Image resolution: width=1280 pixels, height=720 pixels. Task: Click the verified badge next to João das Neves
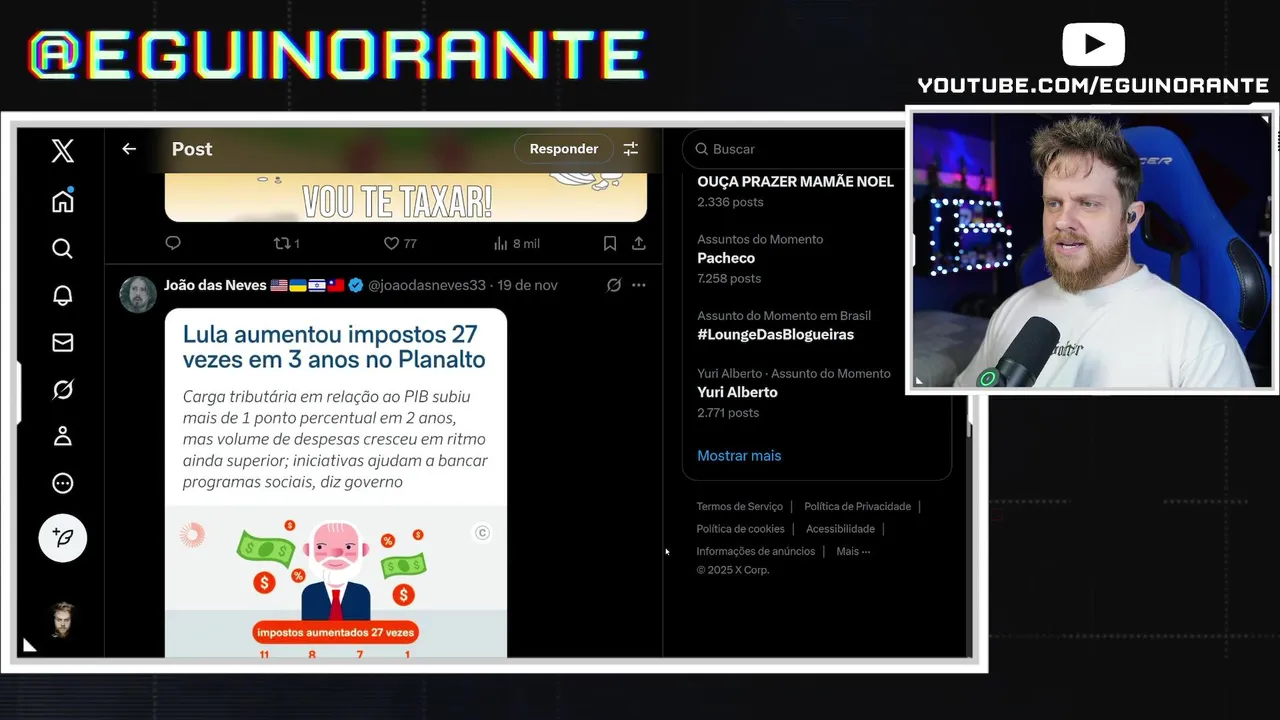point(356,285)
